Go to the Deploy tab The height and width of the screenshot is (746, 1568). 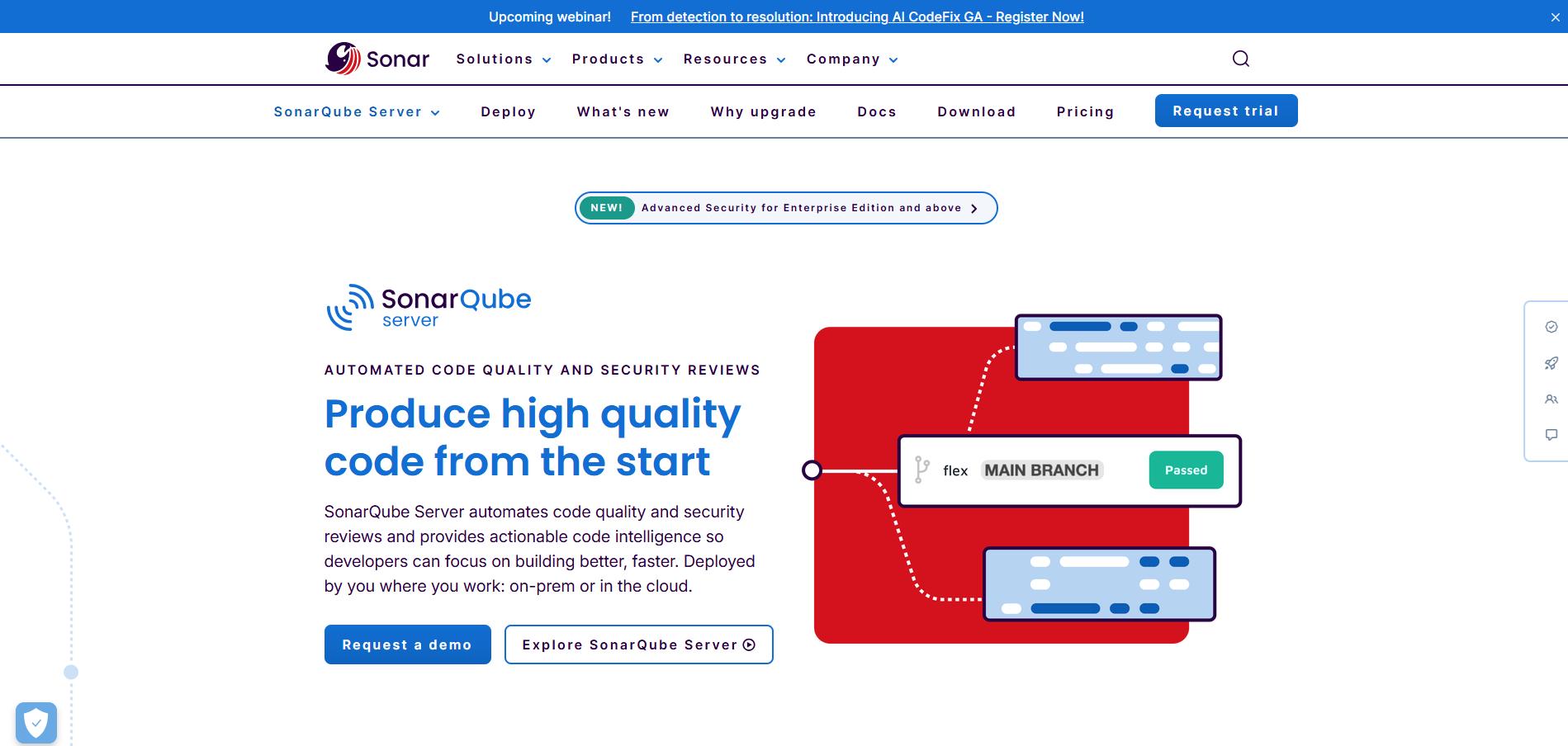click(509, 112)
